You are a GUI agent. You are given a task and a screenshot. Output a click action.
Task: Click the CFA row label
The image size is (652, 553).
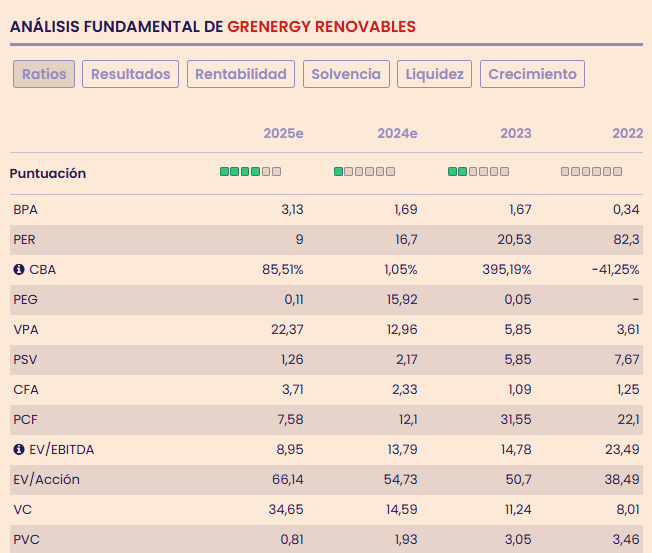[26, 390]
